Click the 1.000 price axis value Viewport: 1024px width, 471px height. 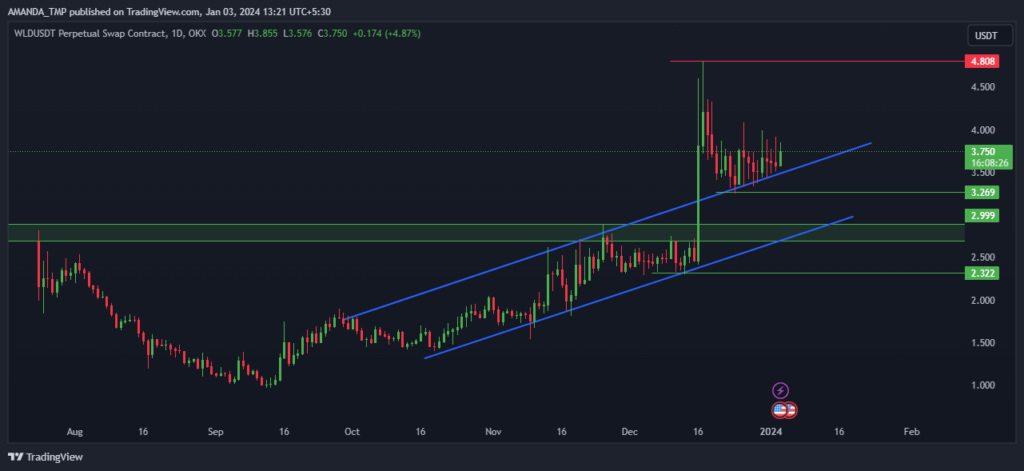click(983, 385)
